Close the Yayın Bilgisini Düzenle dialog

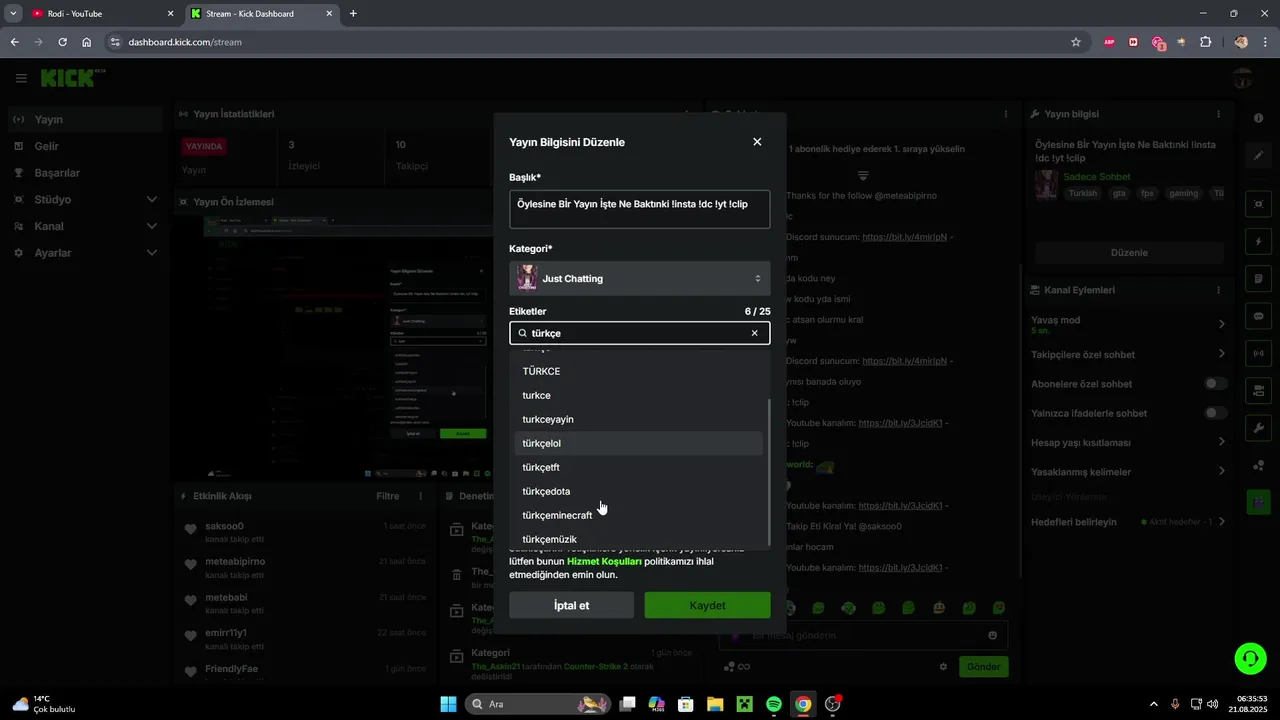[757, 142]
